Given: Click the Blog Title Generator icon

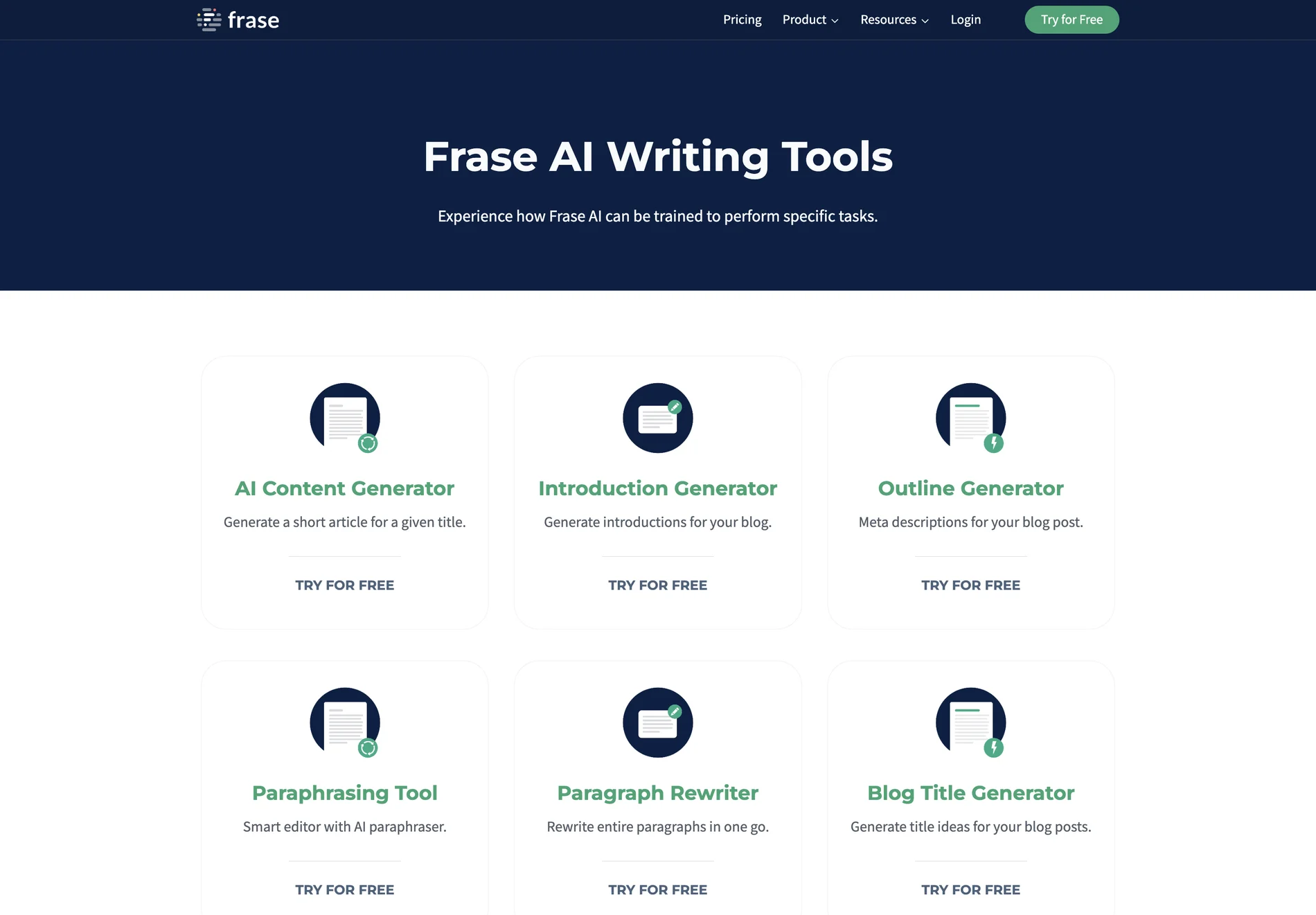Looking at the screenshot, I should (971, 722).
